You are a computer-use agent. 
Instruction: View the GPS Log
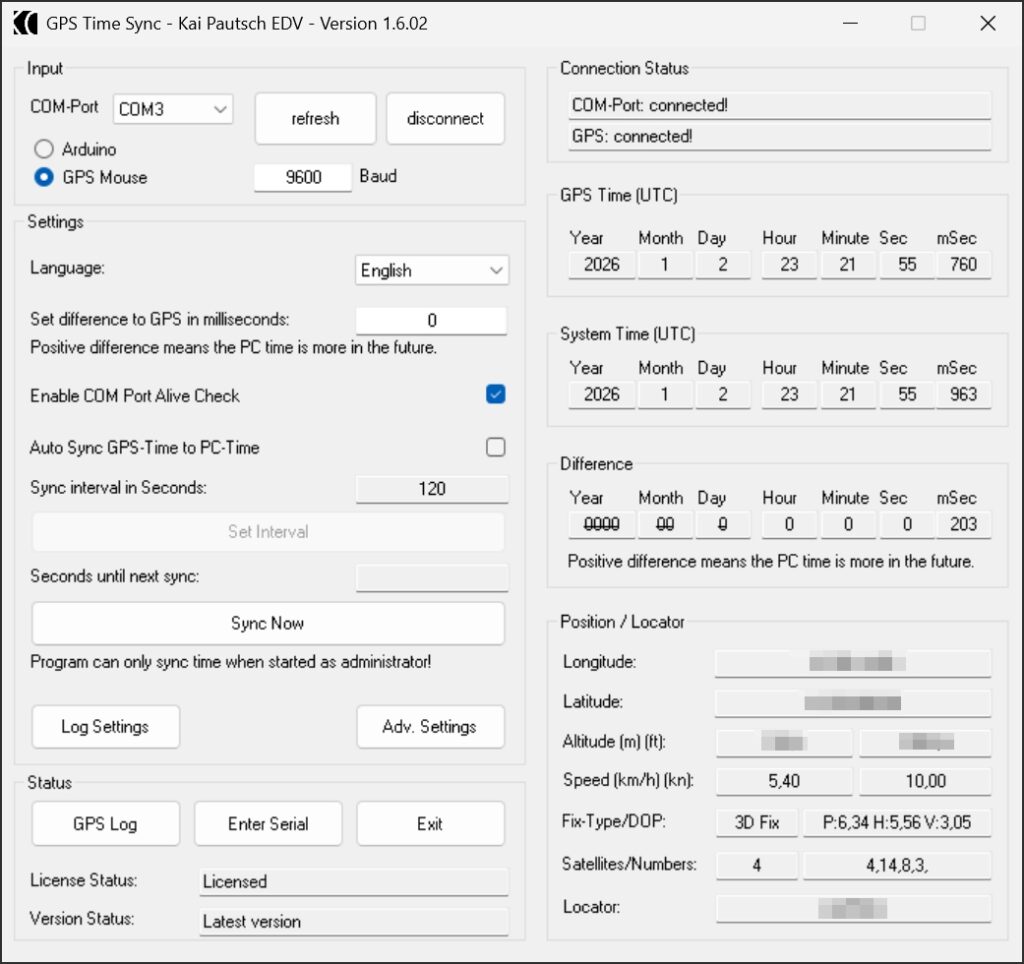point(105,824)
